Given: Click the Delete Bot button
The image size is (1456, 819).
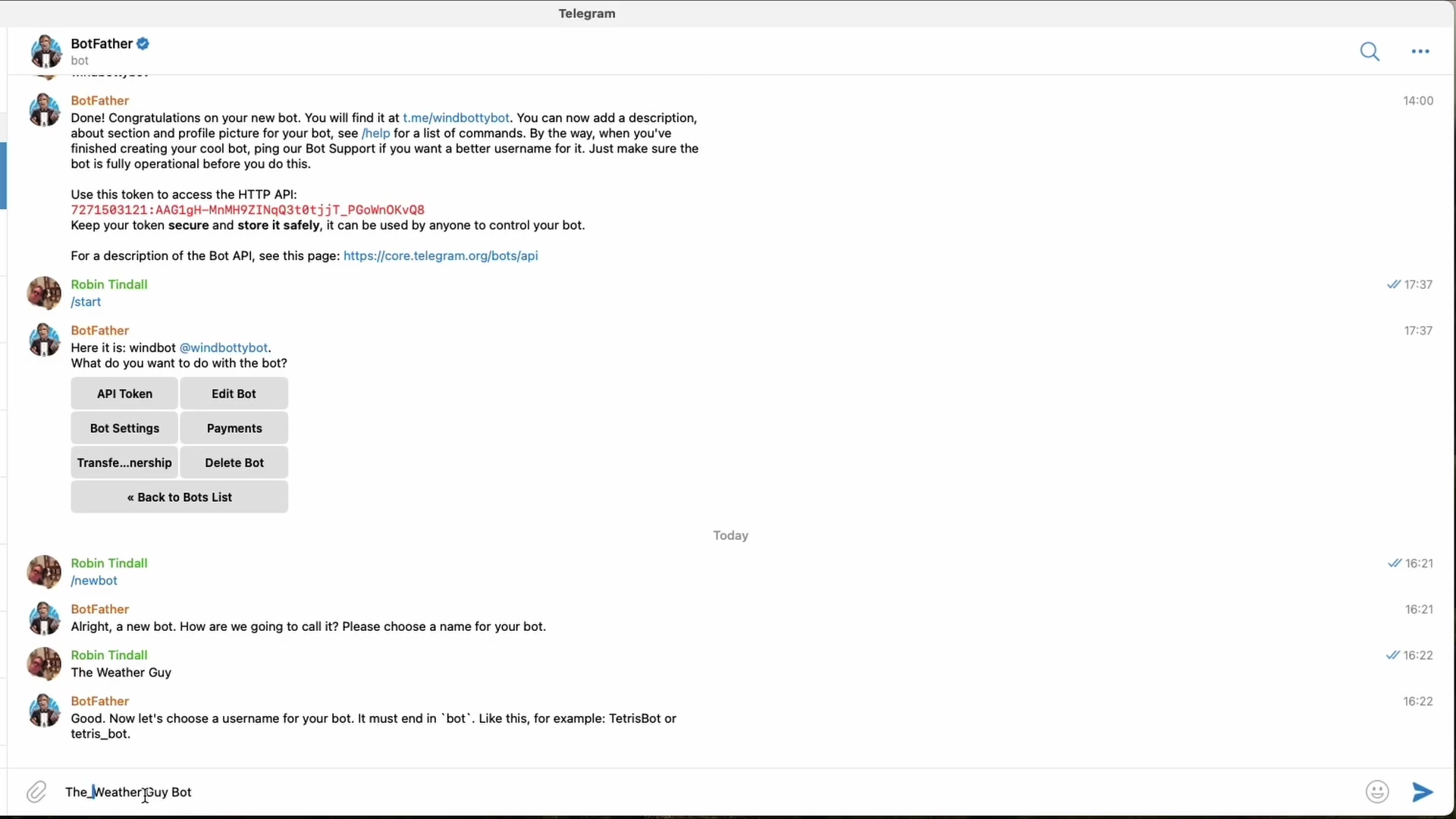Looking at the screenshot, I should (x=234, y=463).
